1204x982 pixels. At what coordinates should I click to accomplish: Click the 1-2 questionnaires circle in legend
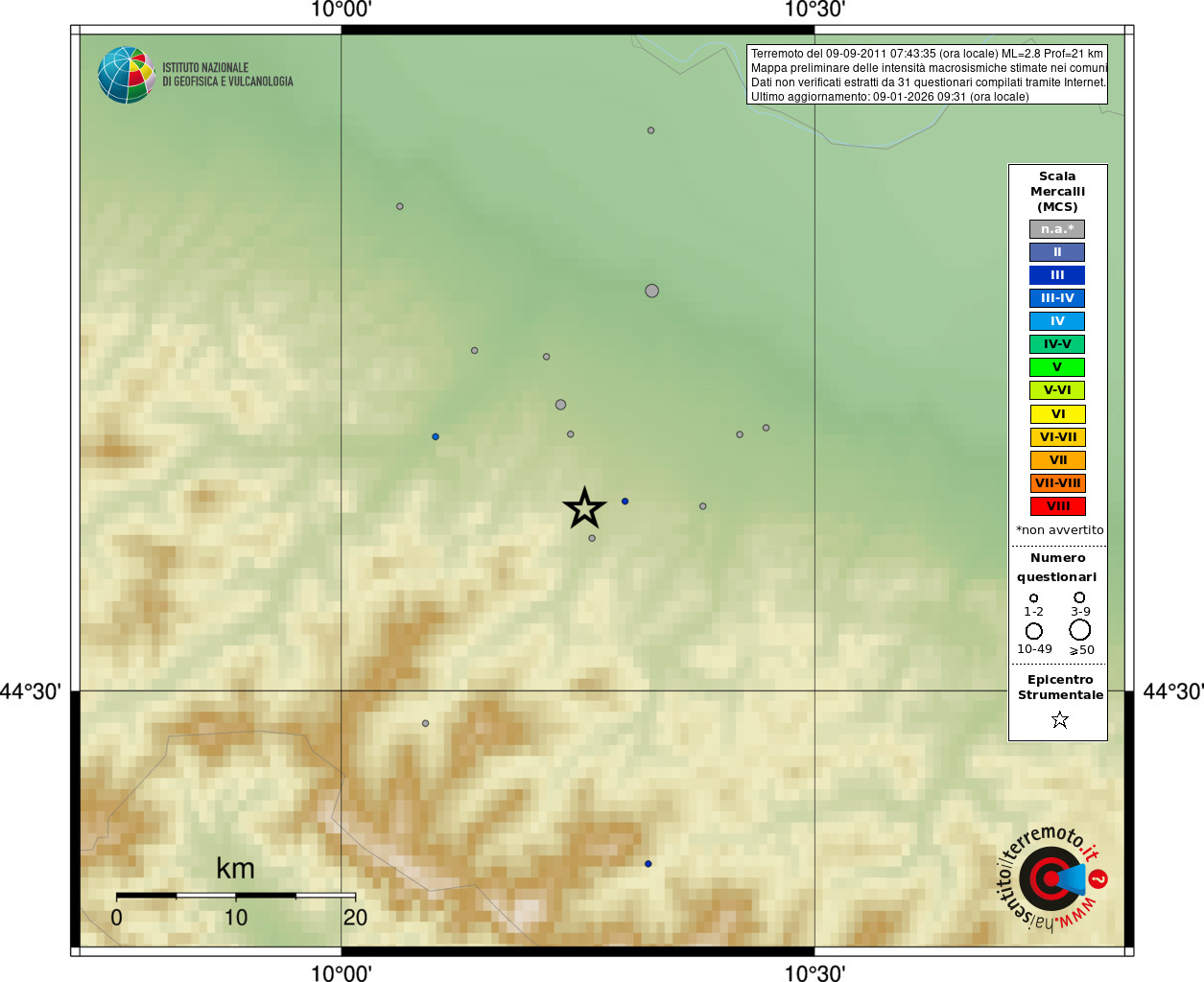1033,598
